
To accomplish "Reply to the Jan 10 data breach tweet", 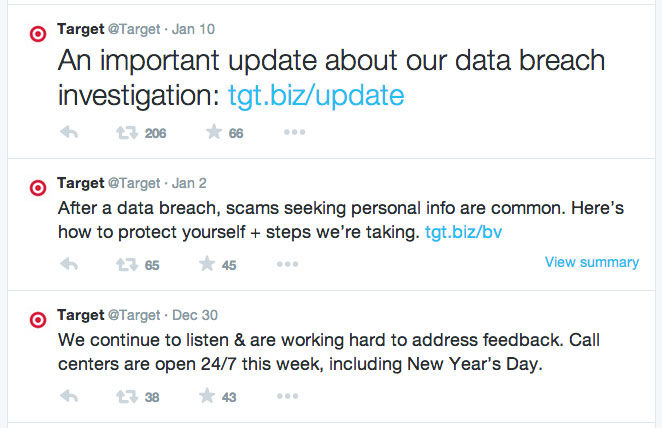I will (70, 132).
